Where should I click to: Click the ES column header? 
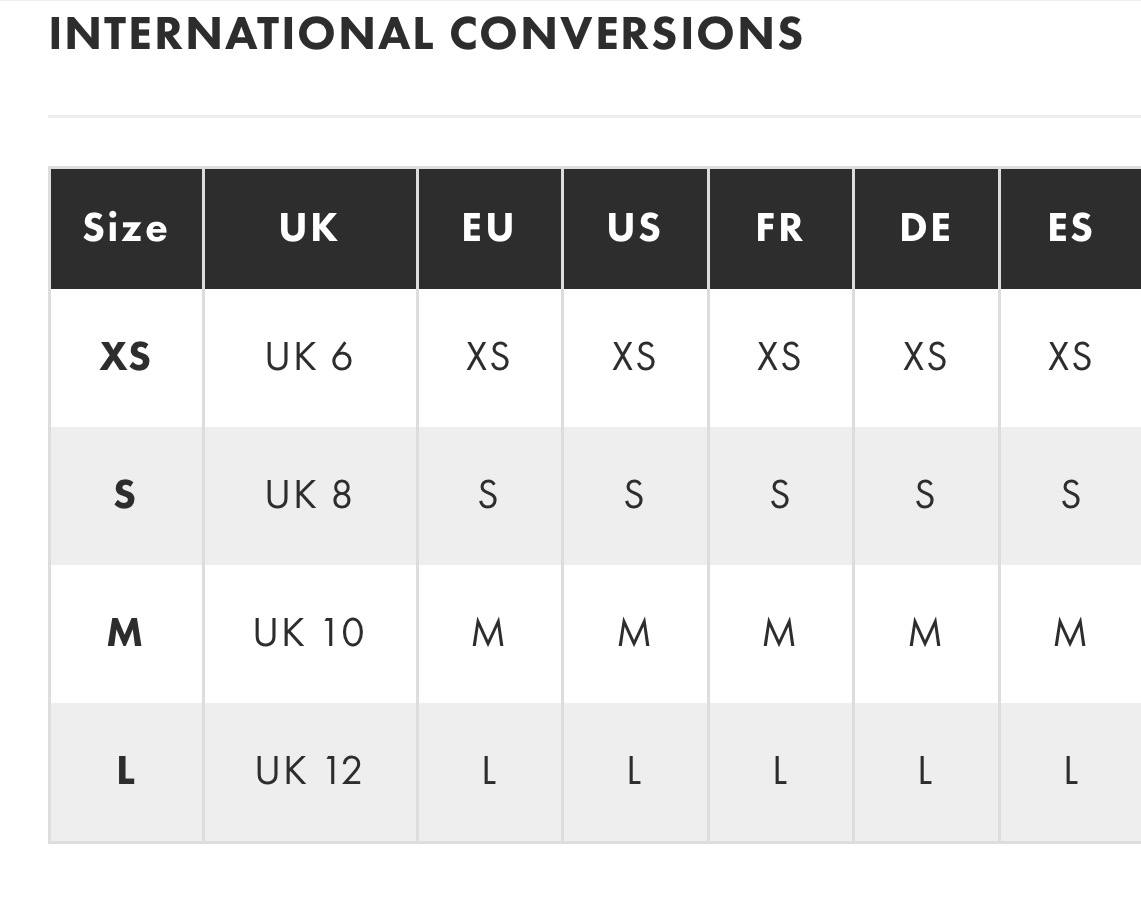[x=1069, y=228]
